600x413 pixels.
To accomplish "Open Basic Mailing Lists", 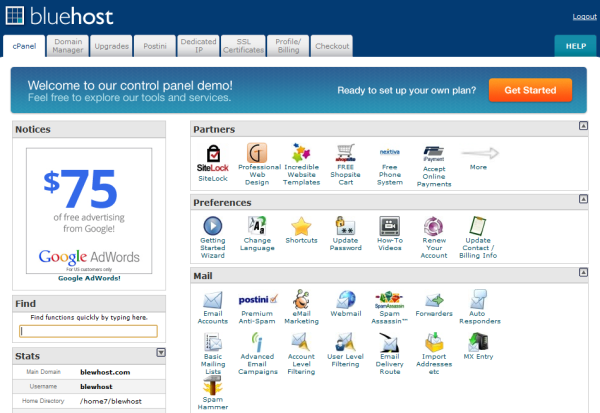I will [x=213, y=353].
